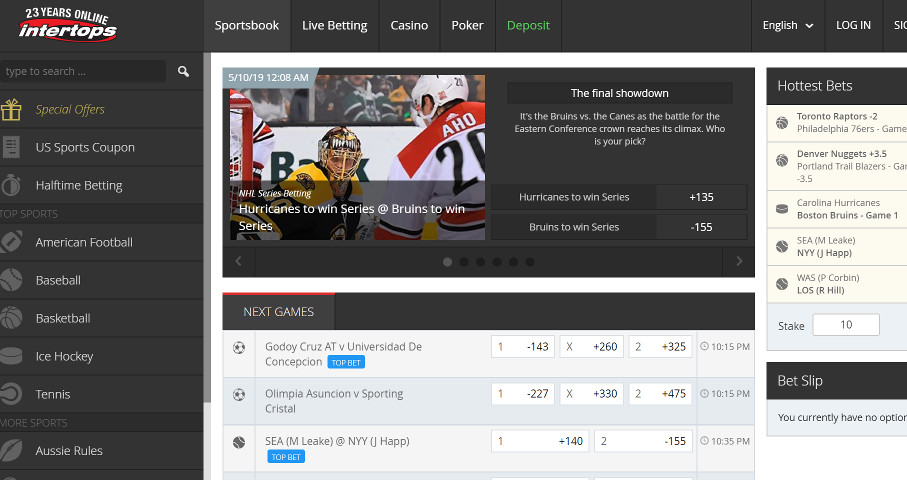The height and width of the screenshot is (480, 907).
Task: Click the hockey banner image
Action: tap(357, 157)
